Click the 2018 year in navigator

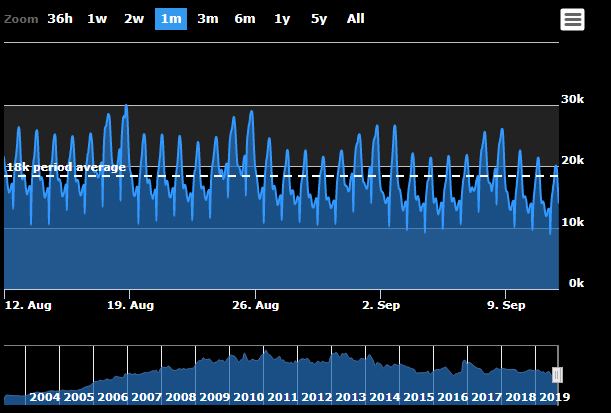(x=521, y=397)
